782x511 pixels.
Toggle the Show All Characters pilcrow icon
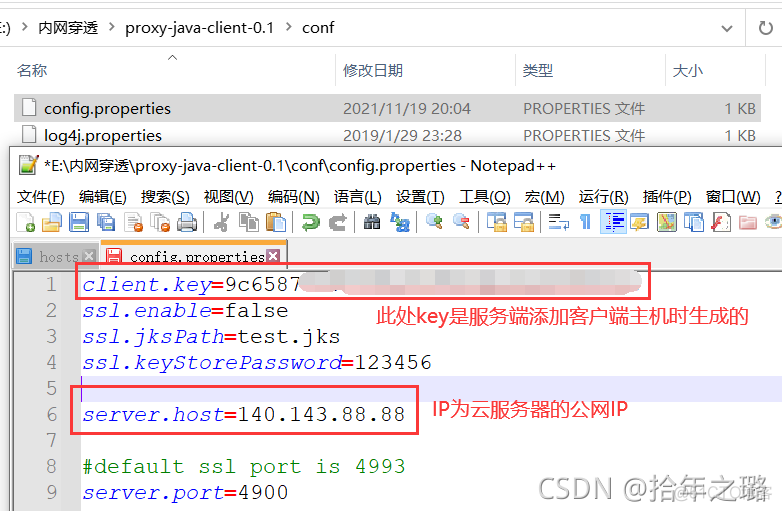[x=586, y=222]
